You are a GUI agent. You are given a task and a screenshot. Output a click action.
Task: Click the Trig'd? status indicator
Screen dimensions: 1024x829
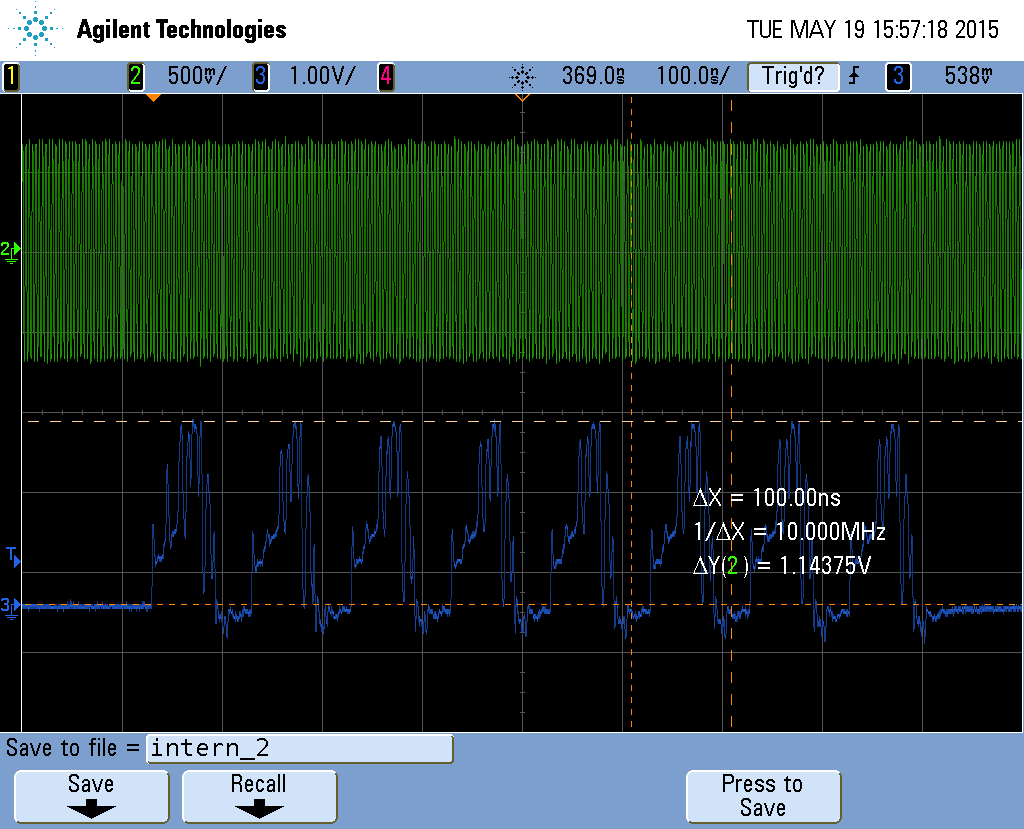pyautogui.click(x=793, y=76)
